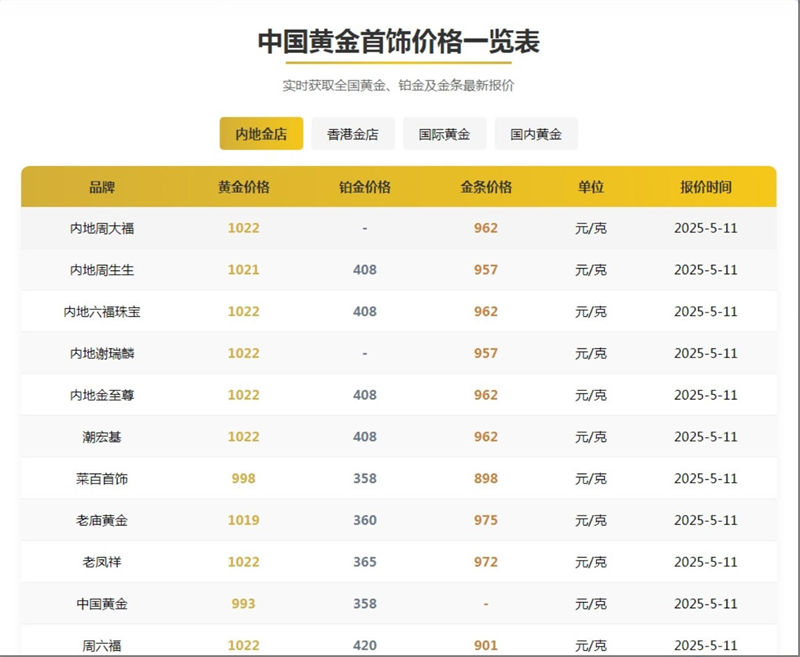Click 元/克 unit in 老庙黄金 row
Screen dimensions: 800x657
click(591, 520)
